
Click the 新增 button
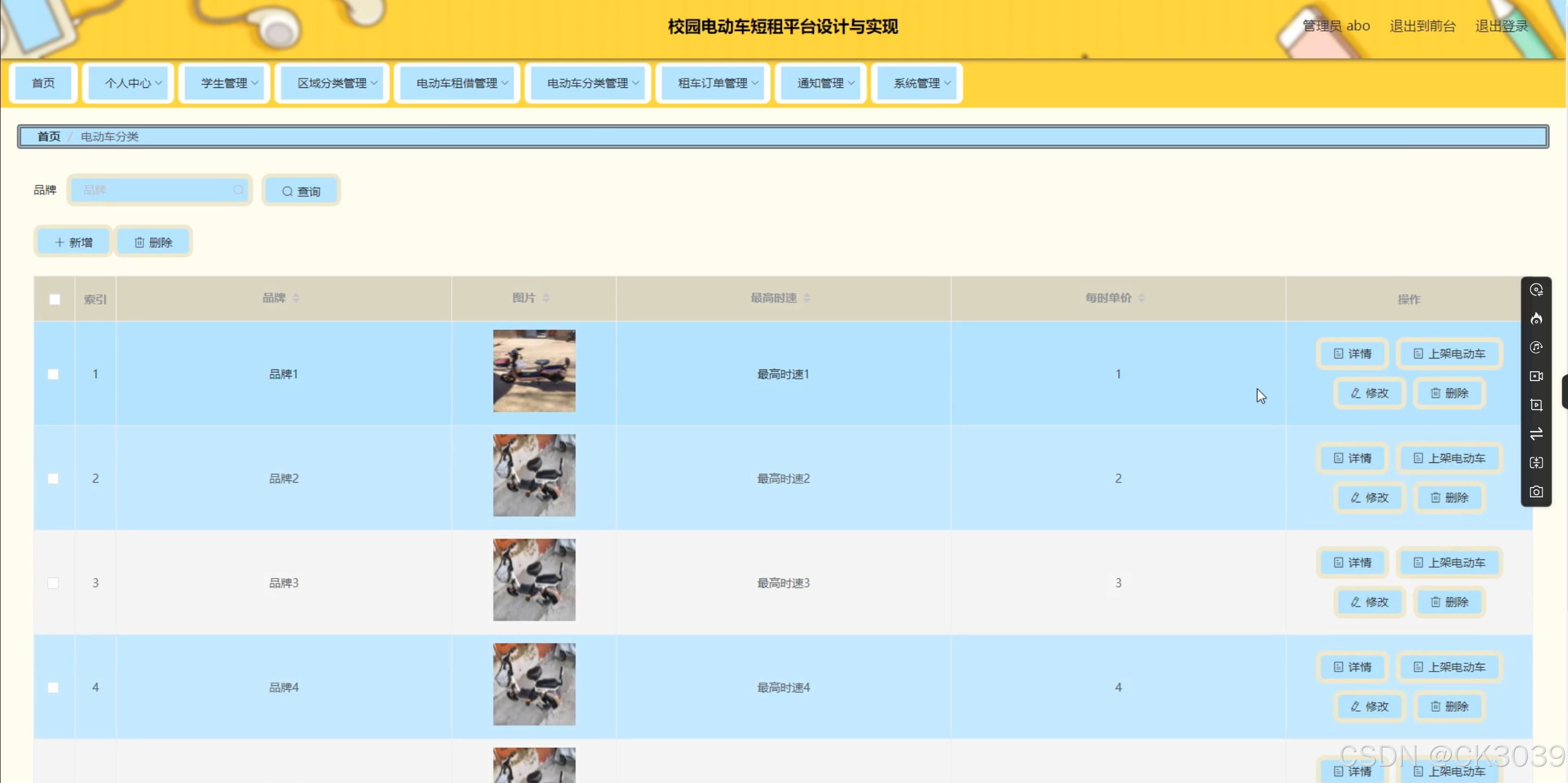click(x=73, y=242)
